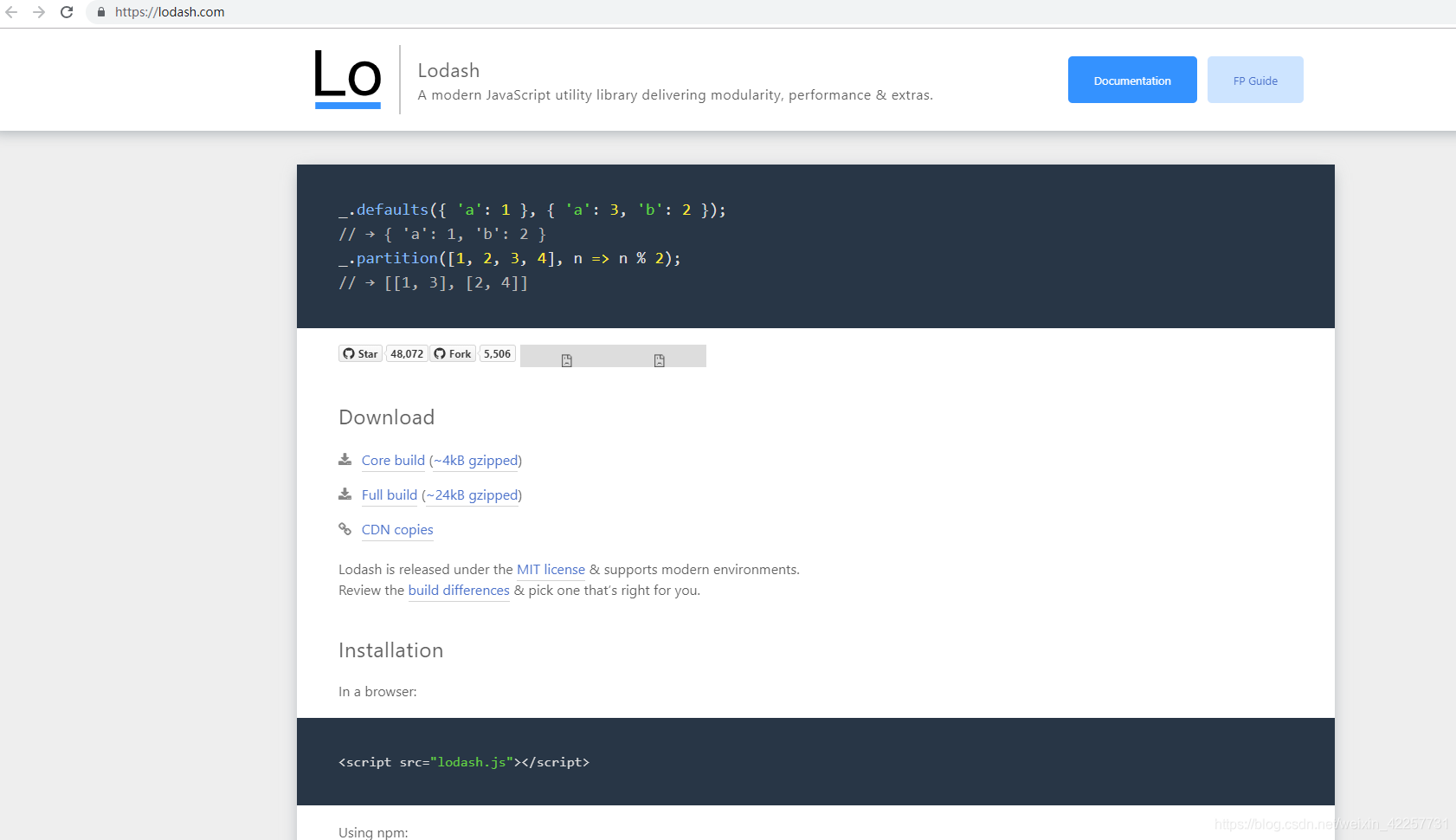This screenshot has width=1456, height=840.
Task: Download the Core build link
Action: [x=393, y=461]
